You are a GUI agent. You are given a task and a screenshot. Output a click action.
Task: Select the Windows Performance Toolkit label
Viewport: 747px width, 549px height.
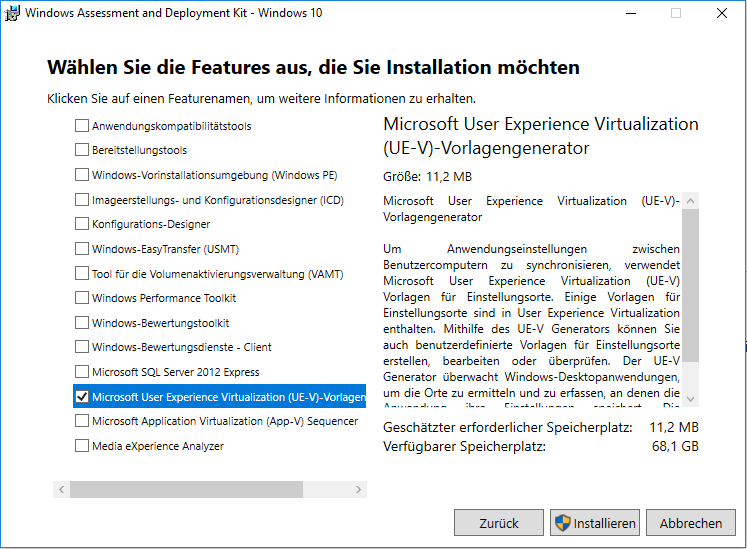pyautogui.click(x=164, y=298)
